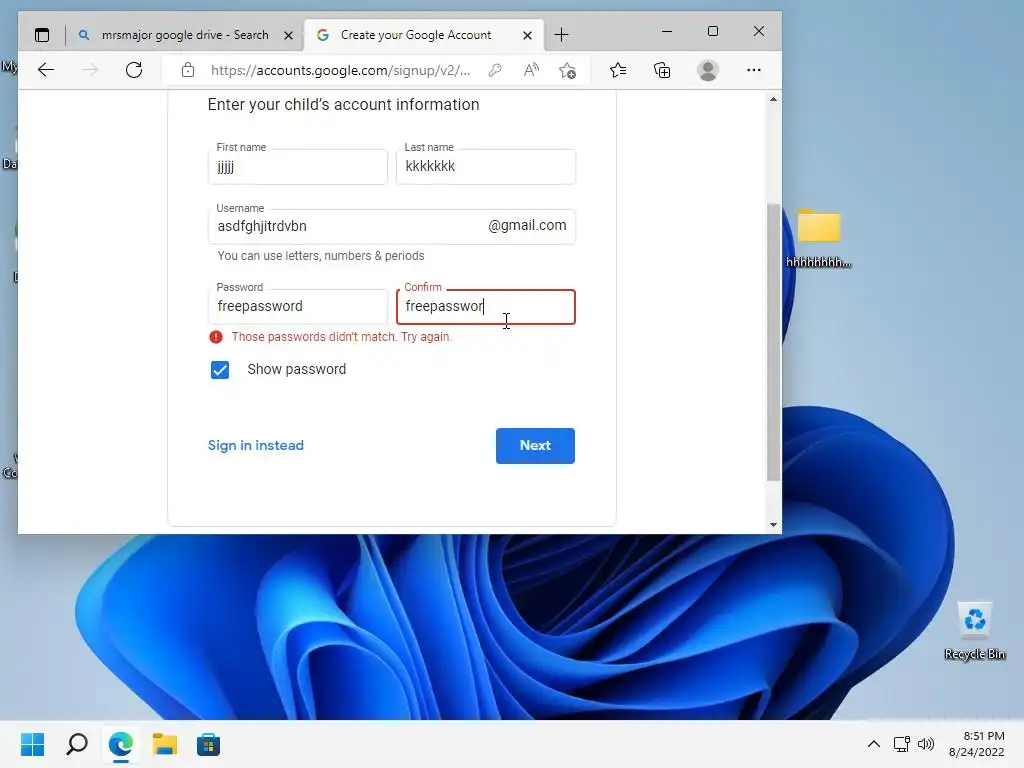The width and height of the screenshot is (1024, 768).
Task: Open Settings and more ellipsis menu
Action: (x=754, y=70)
